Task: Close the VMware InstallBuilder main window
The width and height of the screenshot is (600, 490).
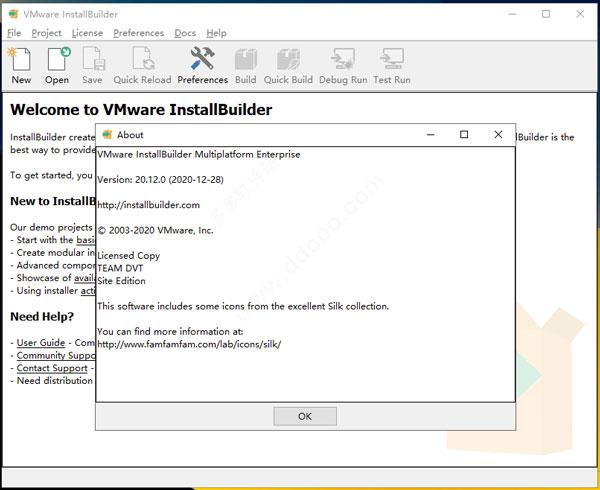Action: coord(580,14)
